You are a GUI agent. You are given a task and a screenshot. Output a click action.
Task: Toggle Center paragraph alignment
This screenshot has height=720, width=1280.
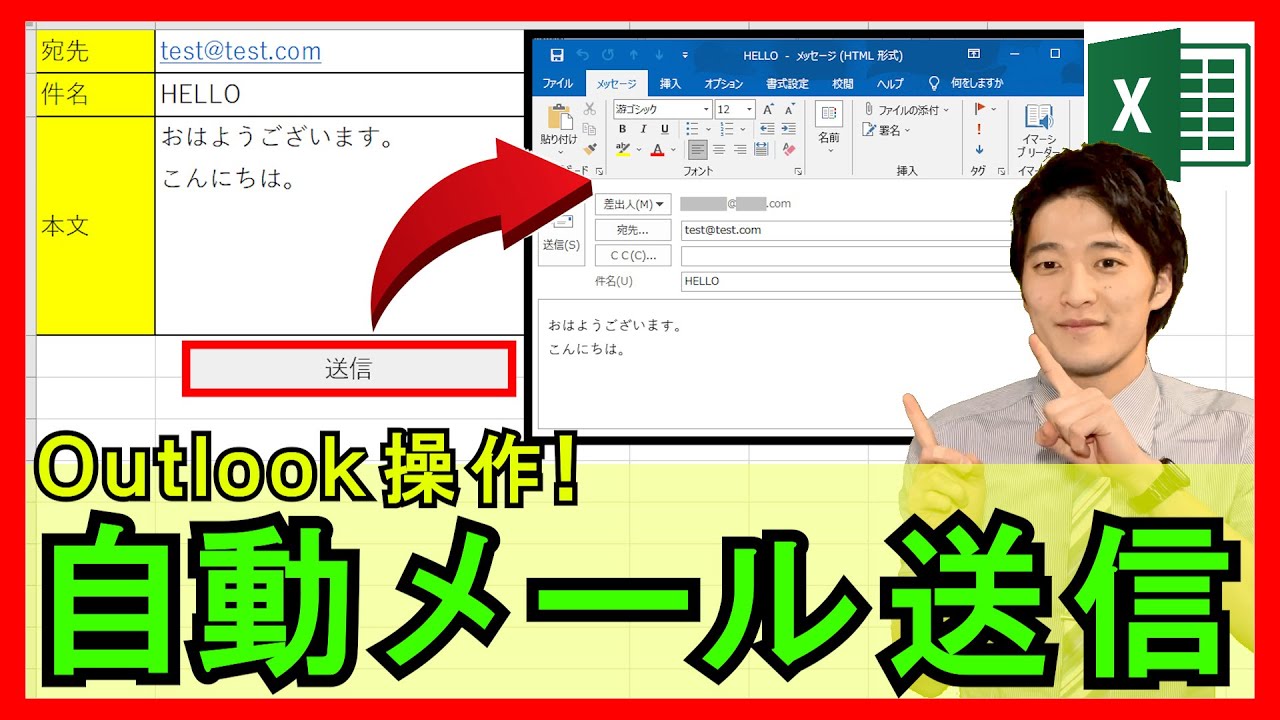pyautogui.click(x=719, y=150)
